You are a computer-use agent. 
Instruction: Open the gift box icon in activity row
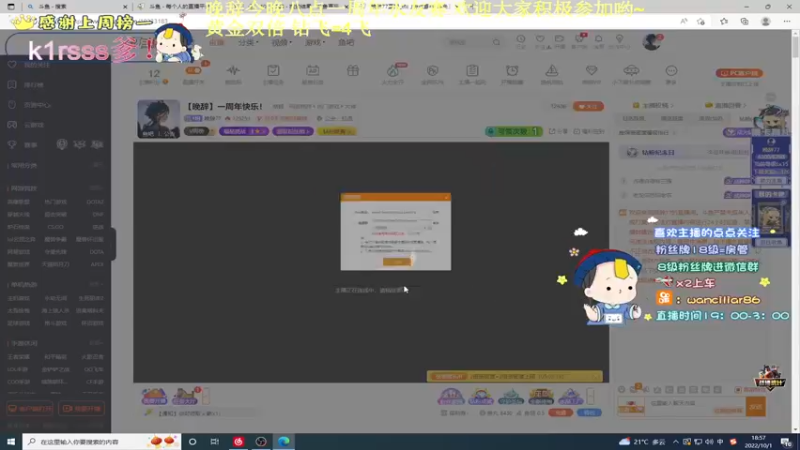tap(353, 70)
